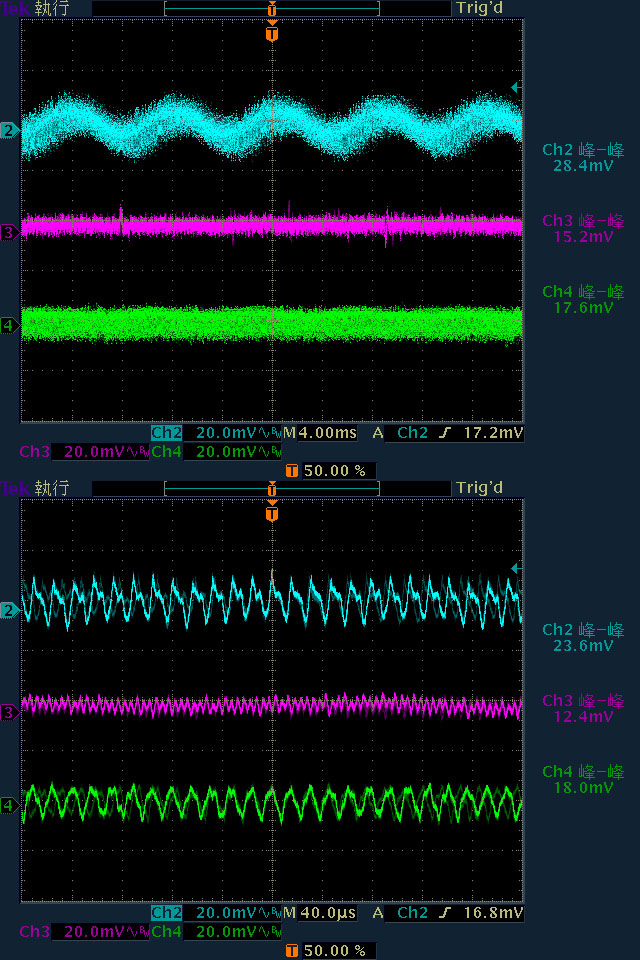Click the trigger level arrow of the 17.2mV capture
The image size is (640, 960).
coord(516,88)
